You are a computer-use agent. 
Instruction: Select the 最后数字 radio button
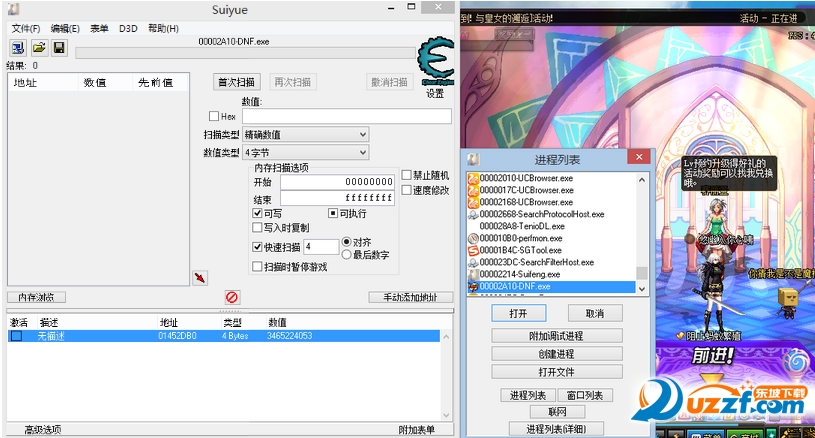pyautogui.click(x=347, y=255)
